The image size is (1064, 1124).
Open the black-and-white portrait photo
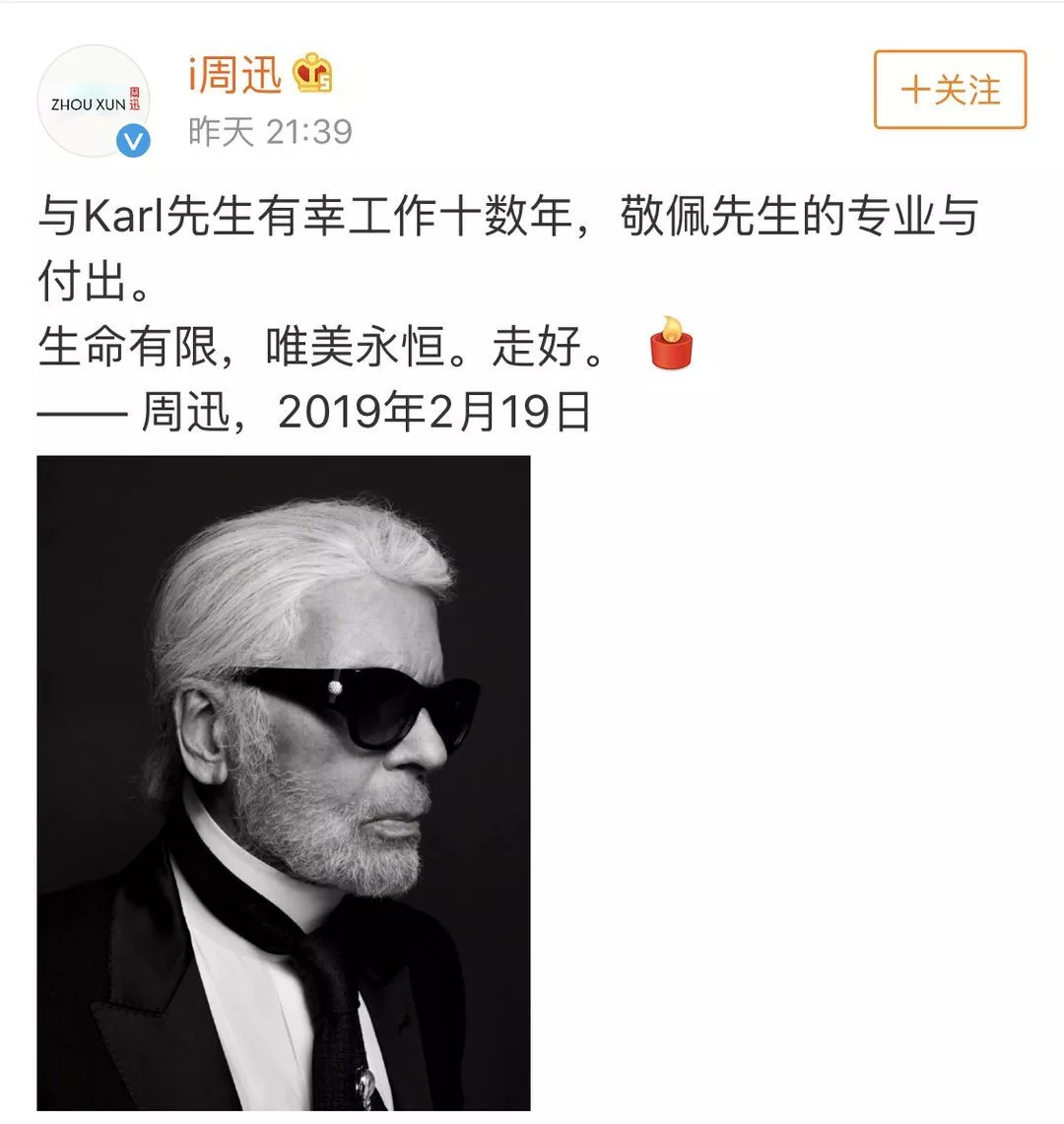(x=283, y=783)
